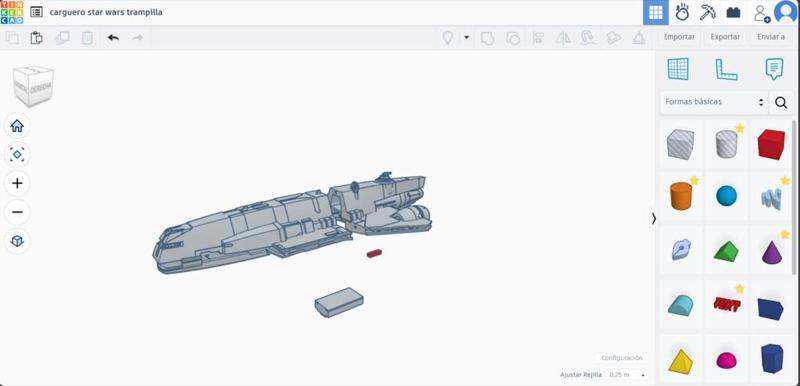
Task: Click the design title carguero star wars trampilla
Action: 106,12
